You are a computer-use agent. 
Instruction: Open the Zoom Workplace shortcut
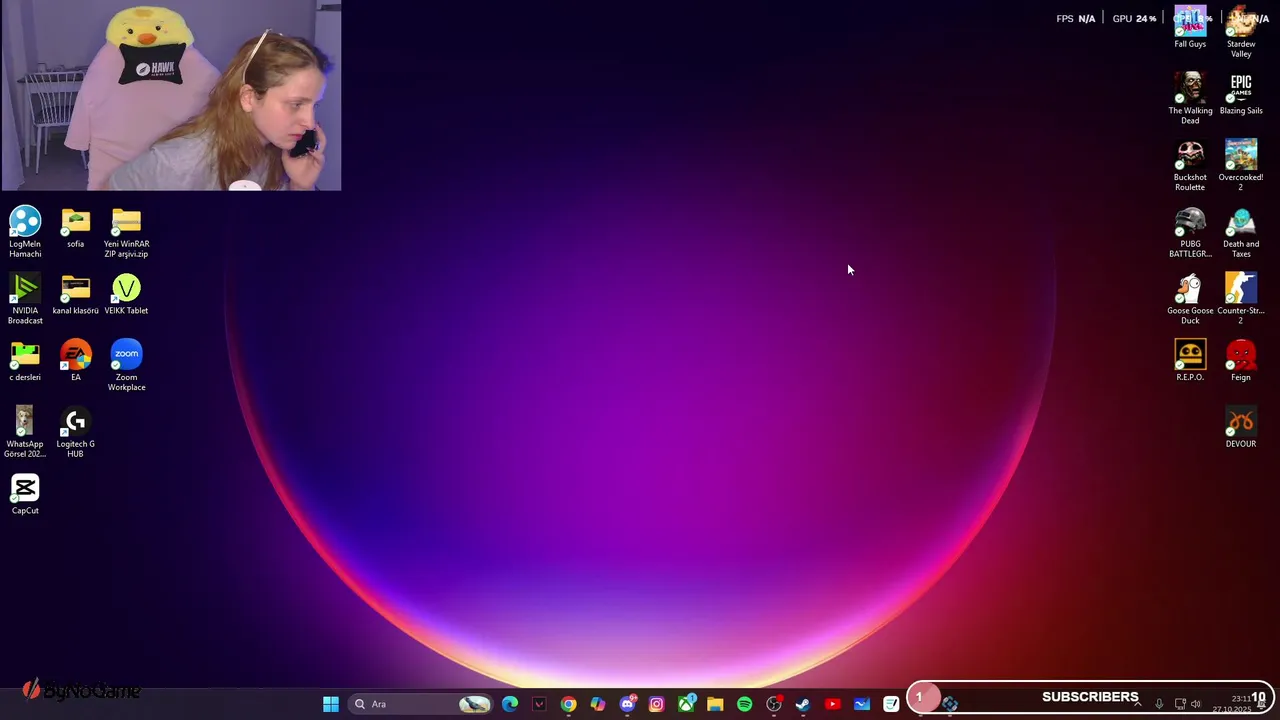[x=126, y=365]
